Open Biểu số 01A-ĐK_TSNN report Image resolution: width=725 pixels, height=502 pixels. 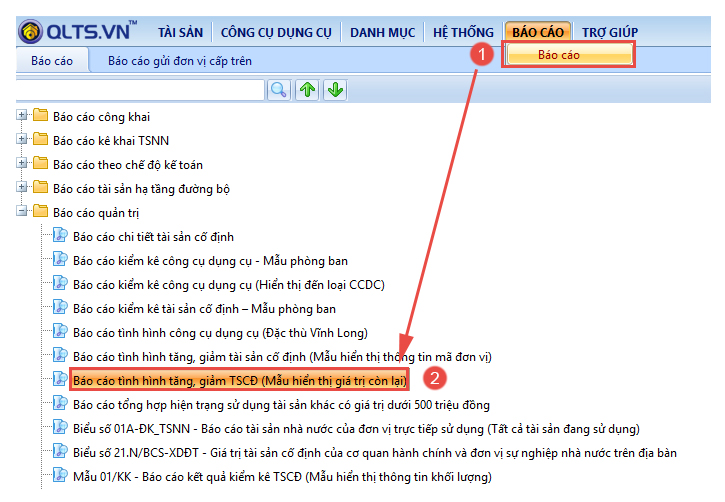[356, 429]
